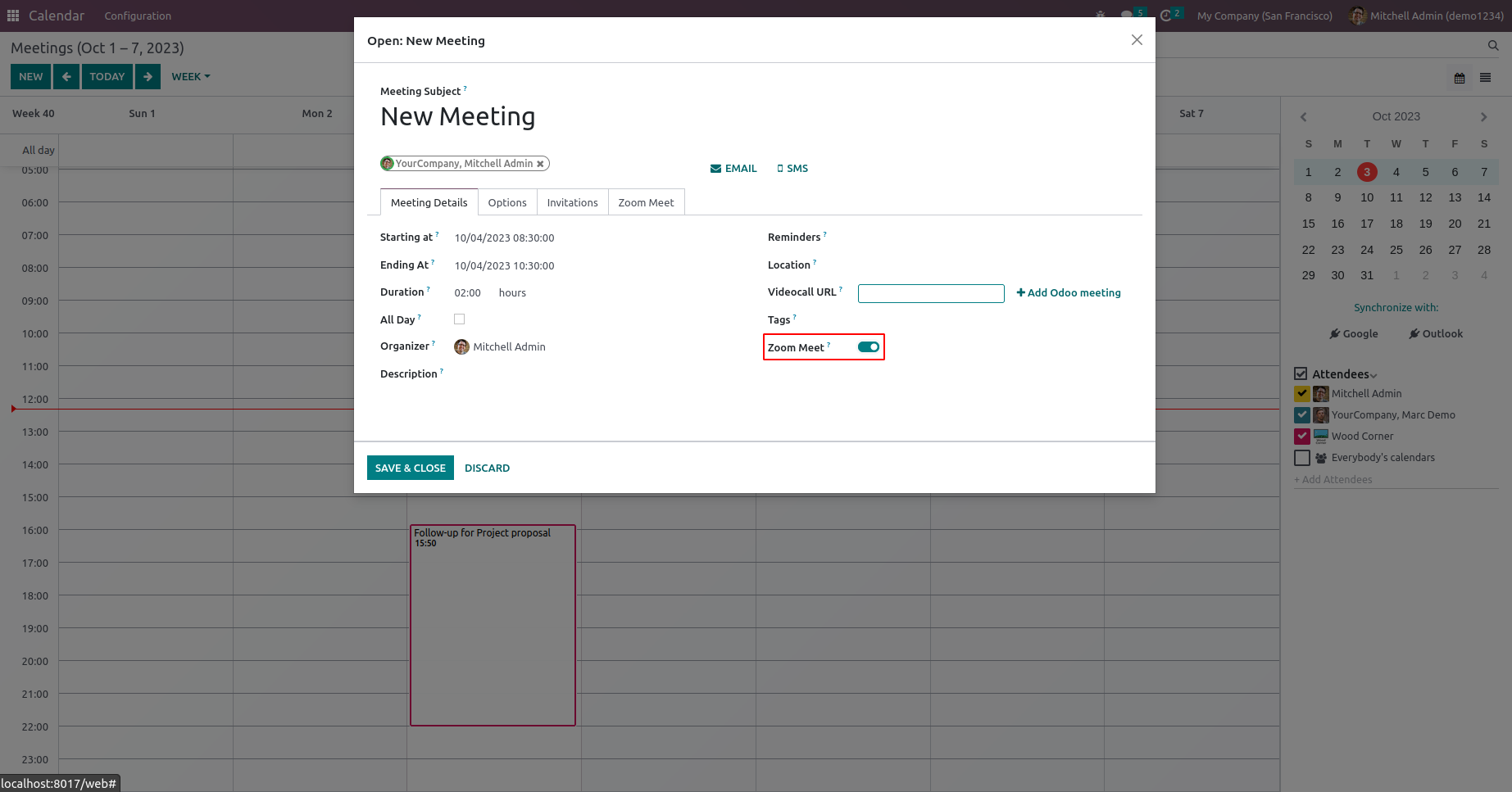Switch to the Invitations tab
The image size is (1512, 792).
pos(572,202)
